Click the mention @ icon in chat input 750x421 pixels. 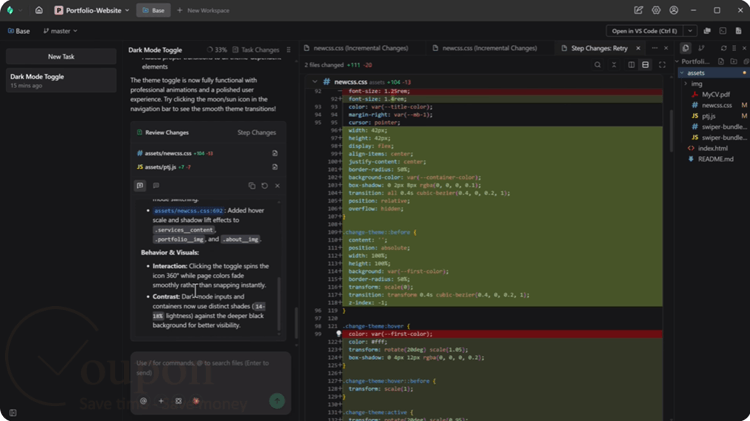click(143, 401)
